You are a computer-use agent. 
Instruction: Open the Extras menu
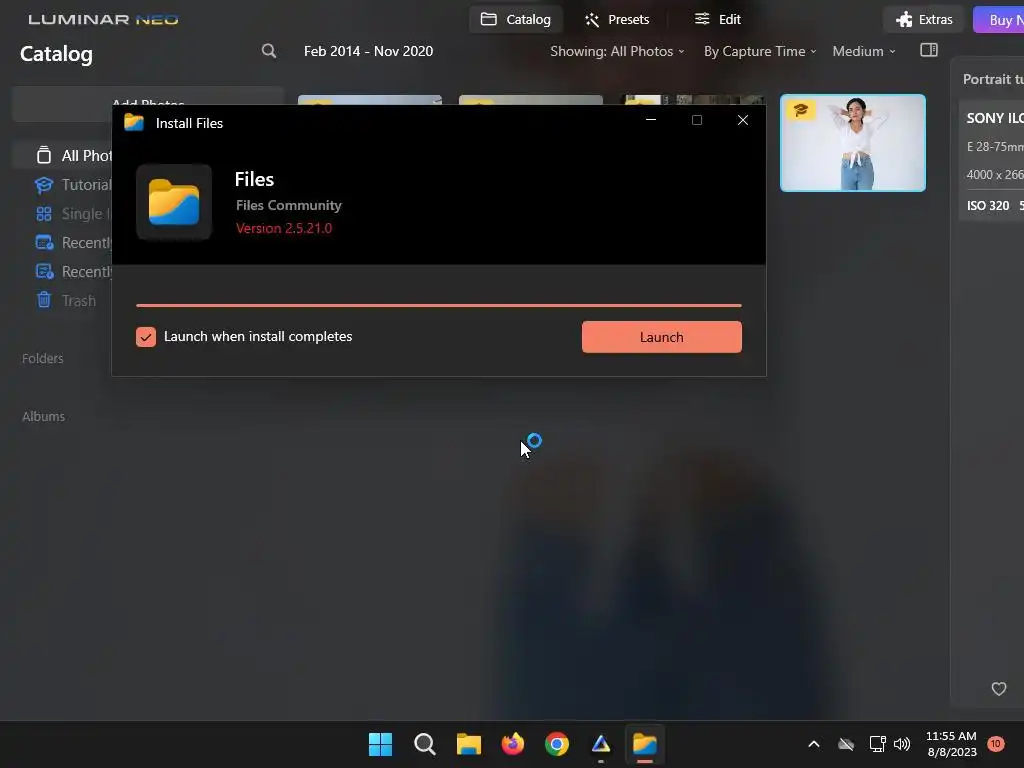tap(924, 20)
